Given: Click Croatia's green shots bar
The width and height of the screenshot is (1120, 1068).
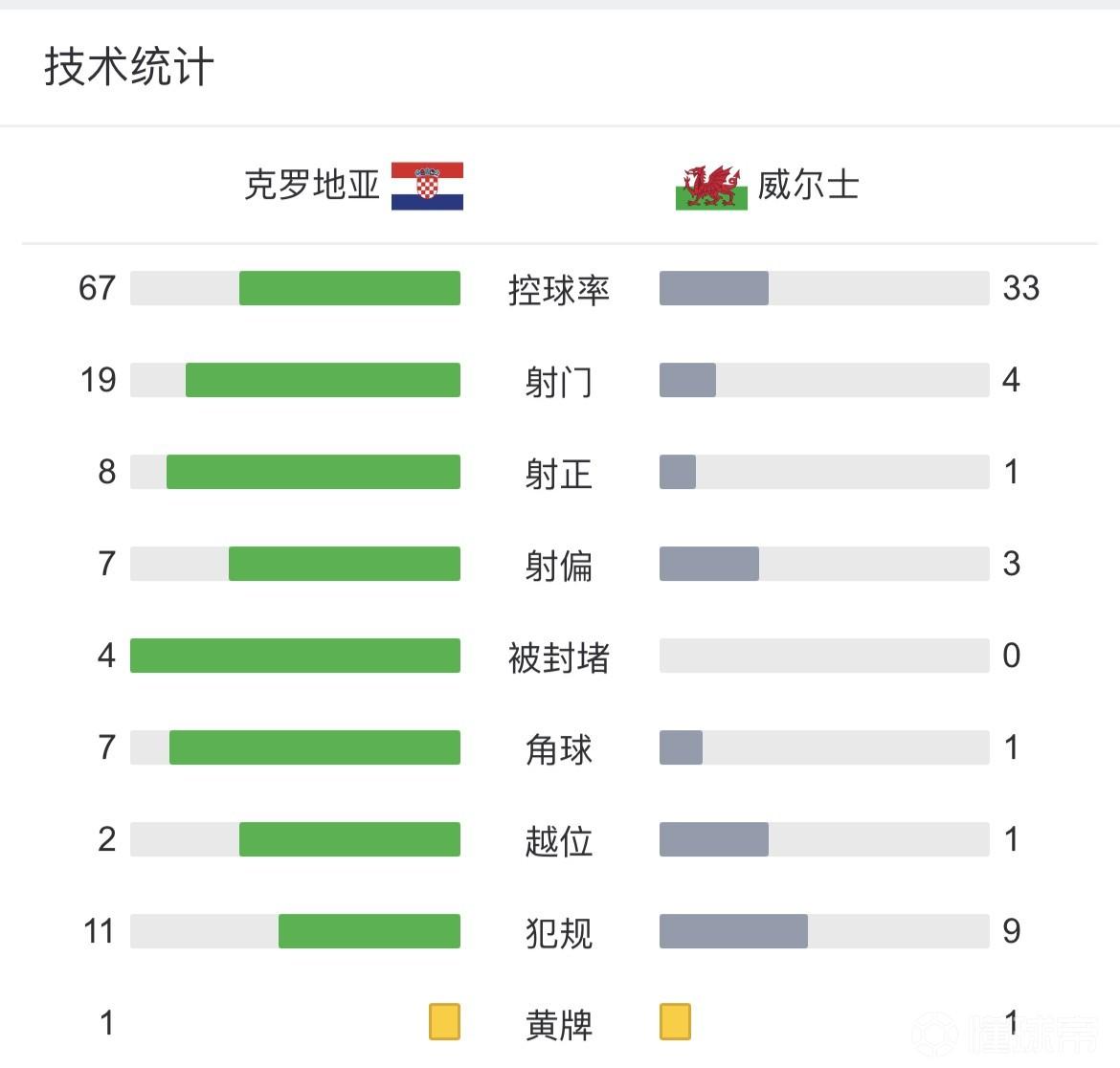Looking at the screenshot, I should tap(323, 380).
